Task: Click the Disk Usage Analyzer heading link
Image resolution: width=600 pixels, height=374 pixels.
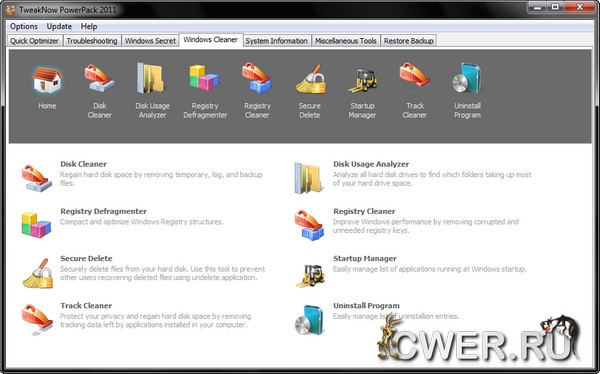Action: click(x=371, y=164)
